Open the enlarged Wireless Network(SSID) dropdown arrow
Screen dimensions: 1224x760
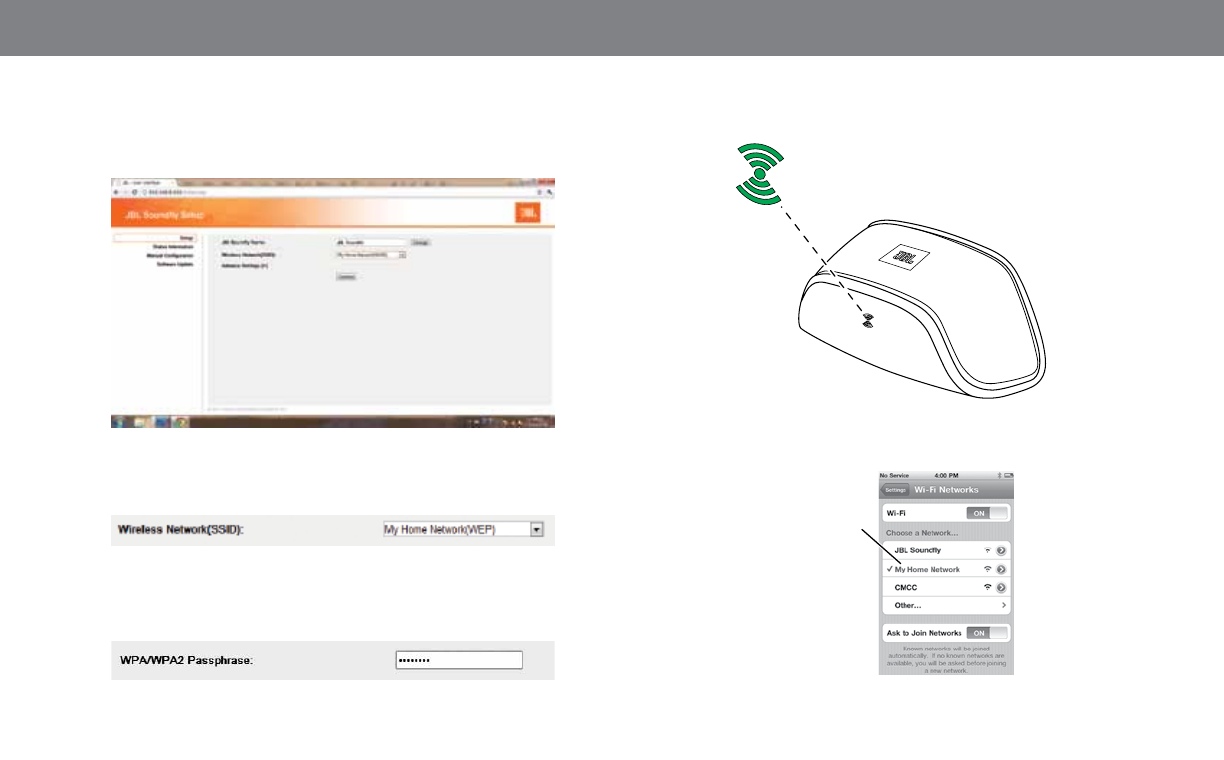(x=537, y=530)
